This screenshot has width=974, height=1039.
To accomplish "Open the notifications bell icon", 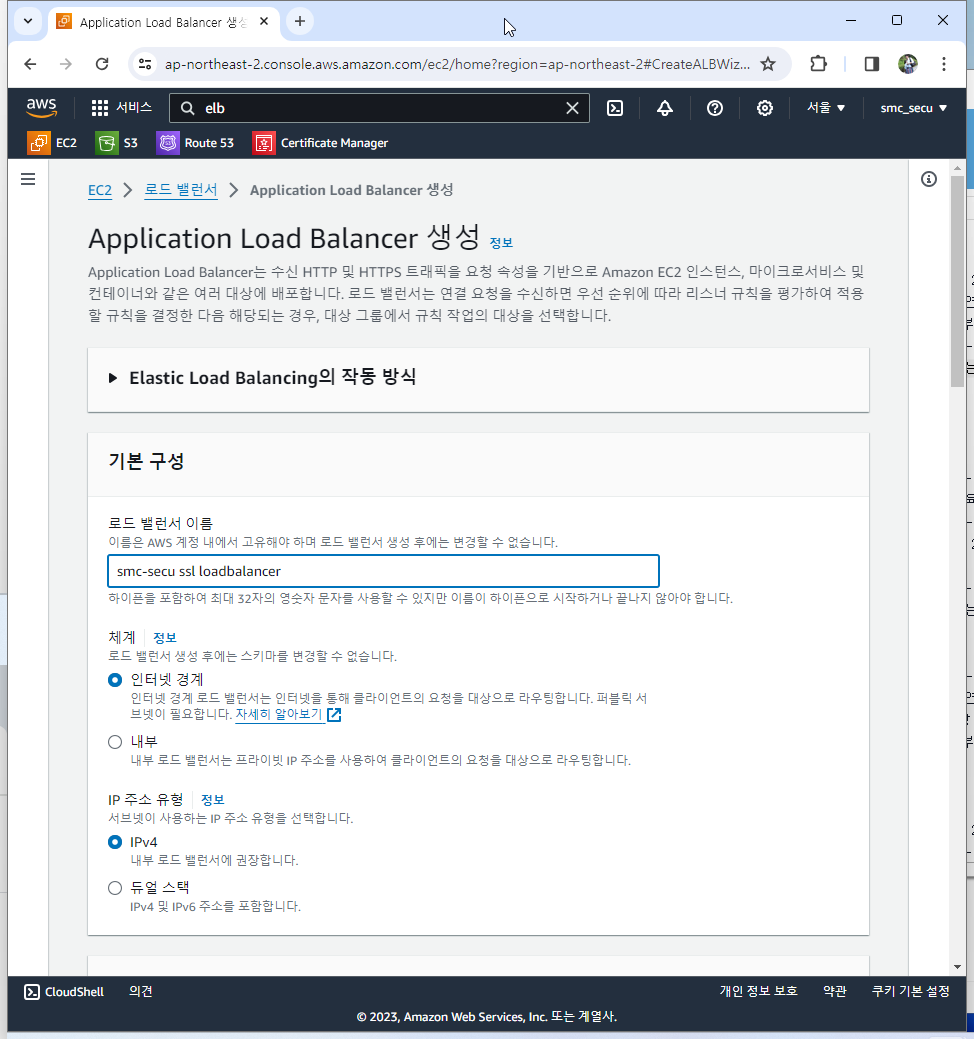I will point(665,108).
